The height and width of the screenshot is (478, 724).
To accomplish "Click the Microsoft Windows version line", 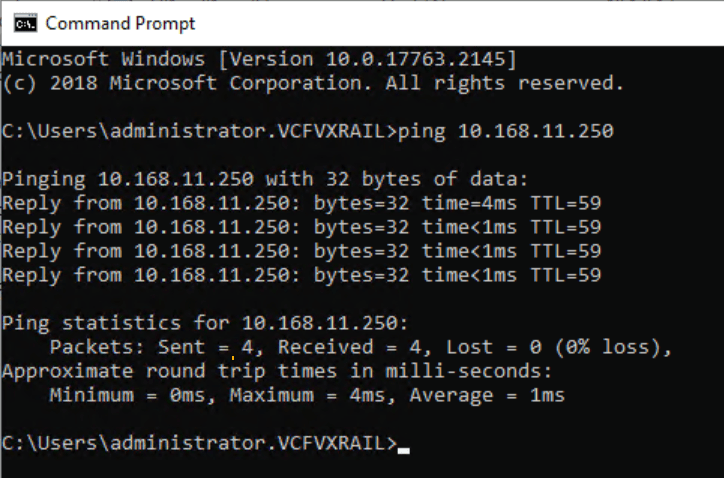I will [260, 59].
